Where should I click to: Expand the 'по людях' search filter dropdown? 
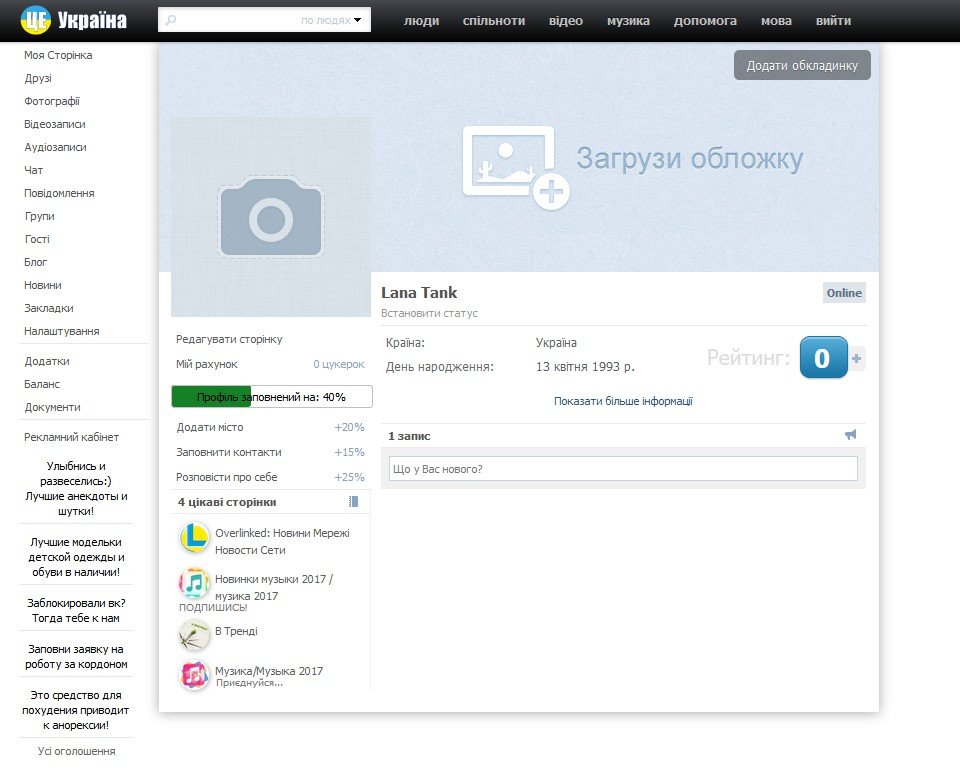point(331,20)
